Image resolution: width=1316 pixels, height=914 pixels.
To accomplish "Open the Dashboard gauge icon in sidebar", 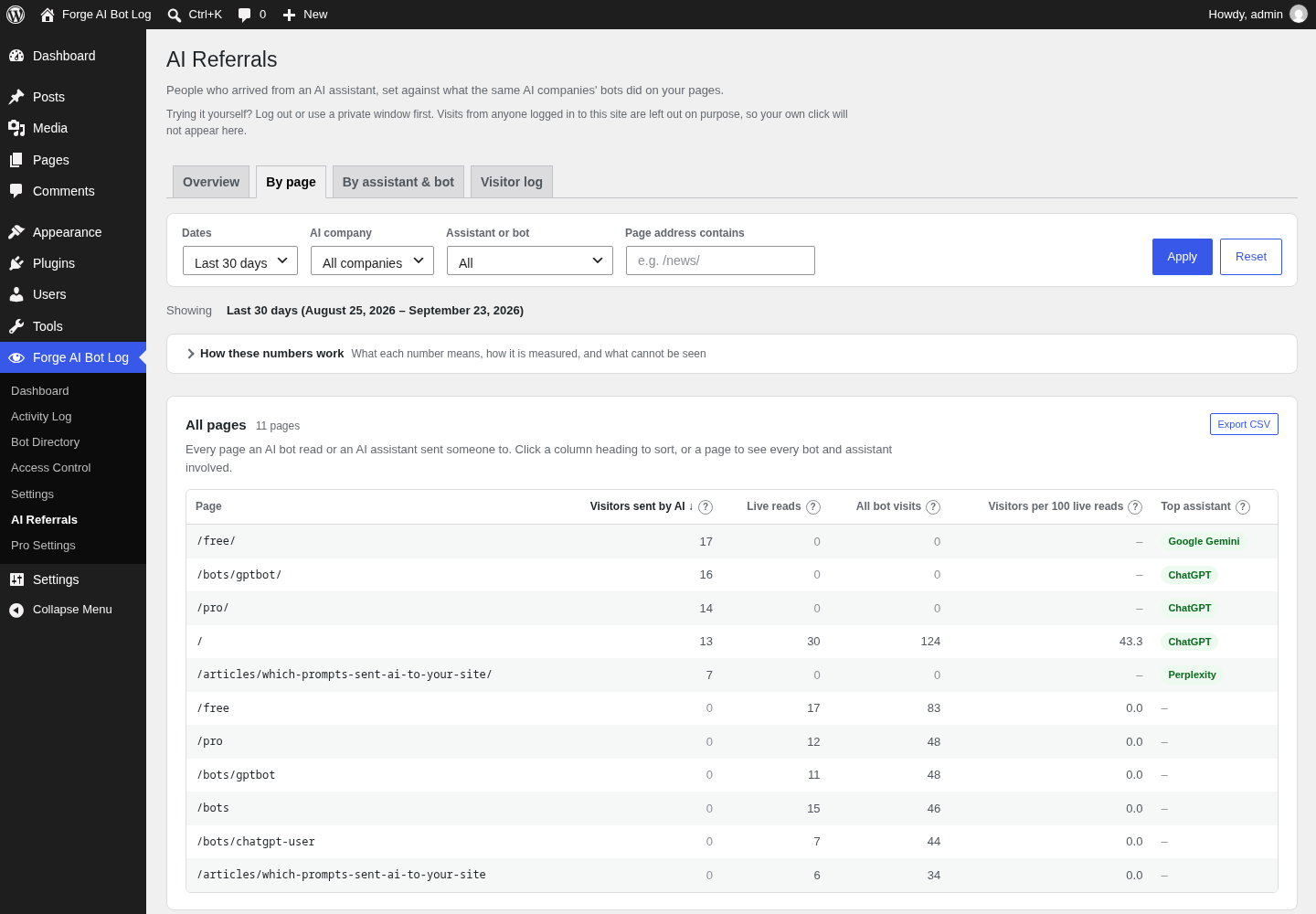I will click(16, 56).
